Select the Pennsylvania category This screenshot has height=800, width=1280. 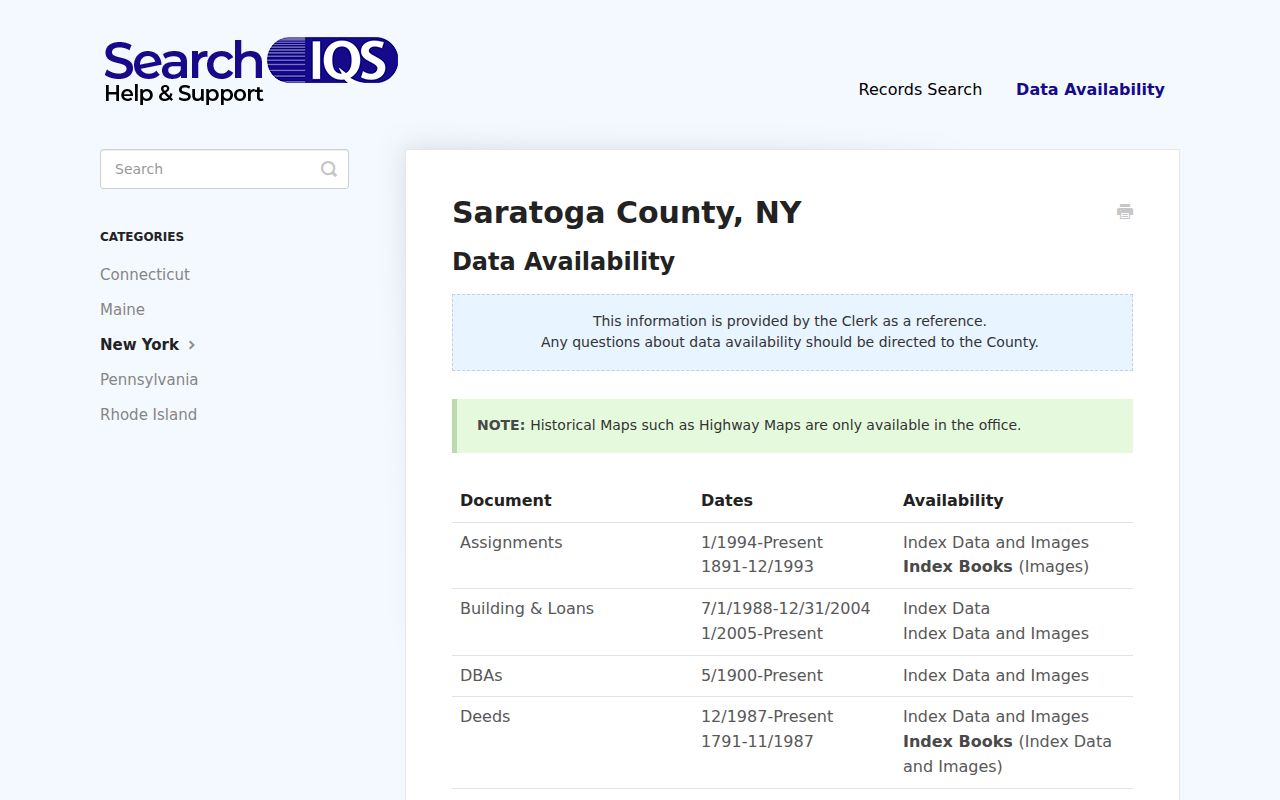149,379
